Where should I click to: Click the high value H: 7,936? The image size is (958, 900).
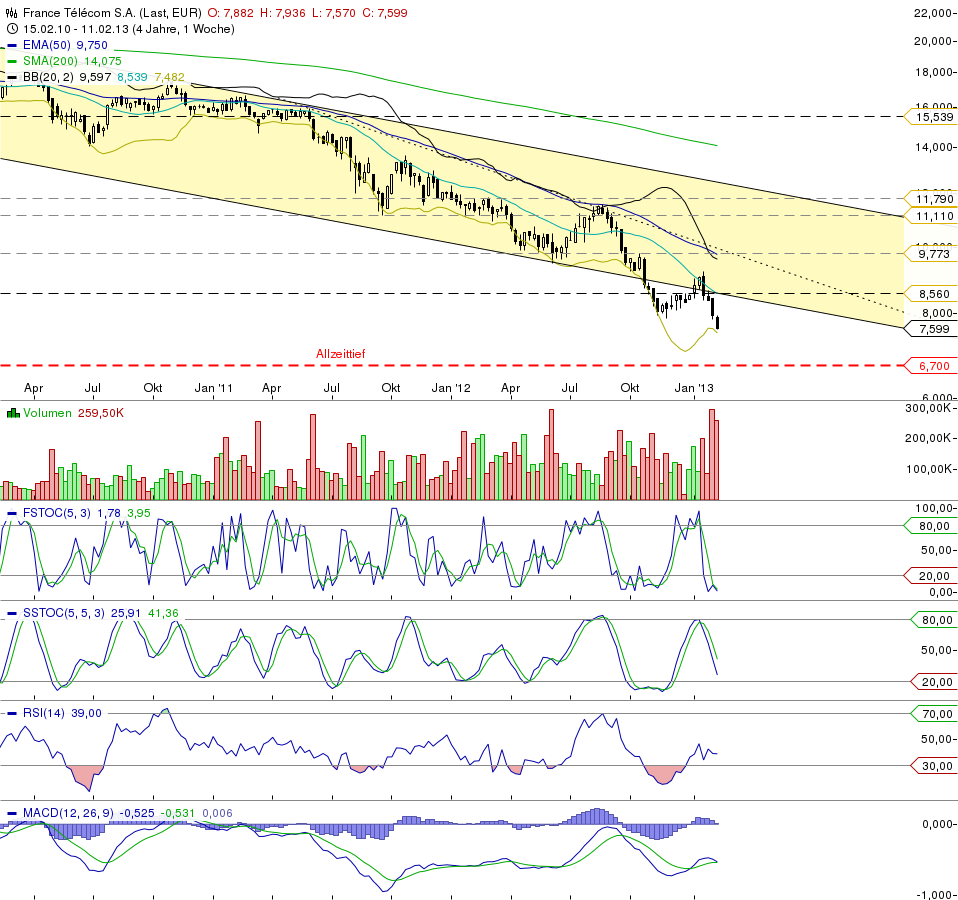(x=283, y=12)
